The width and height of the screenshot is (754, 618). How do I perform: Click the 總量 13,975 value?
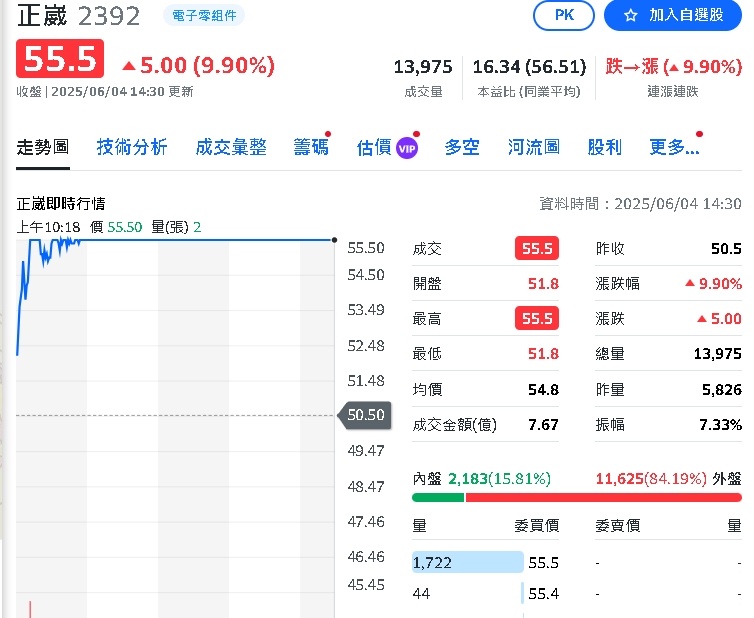(717, 354)
